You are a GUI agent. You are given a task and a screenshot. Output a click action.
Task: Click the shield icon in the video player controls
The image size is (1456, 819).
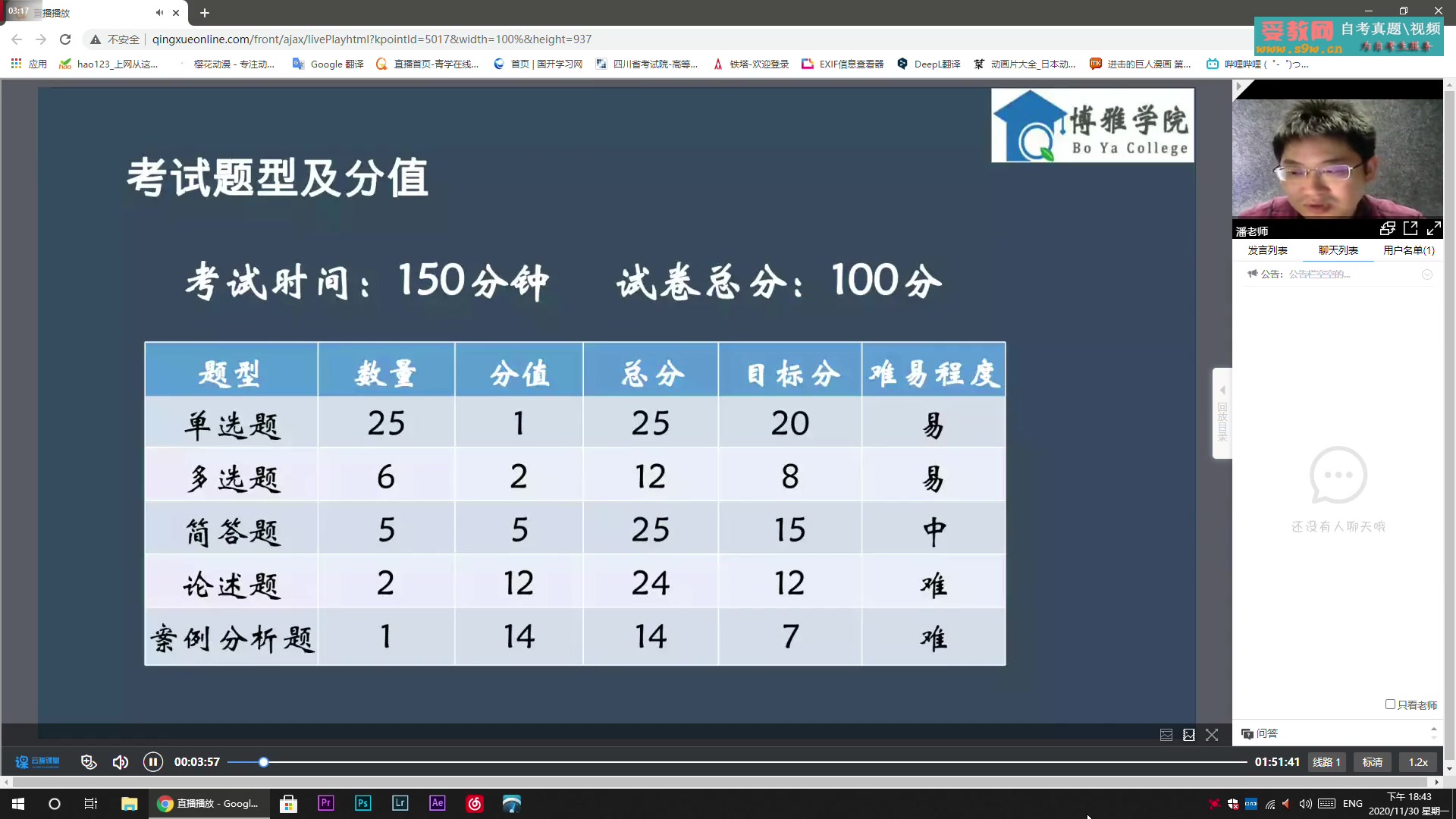89,762
